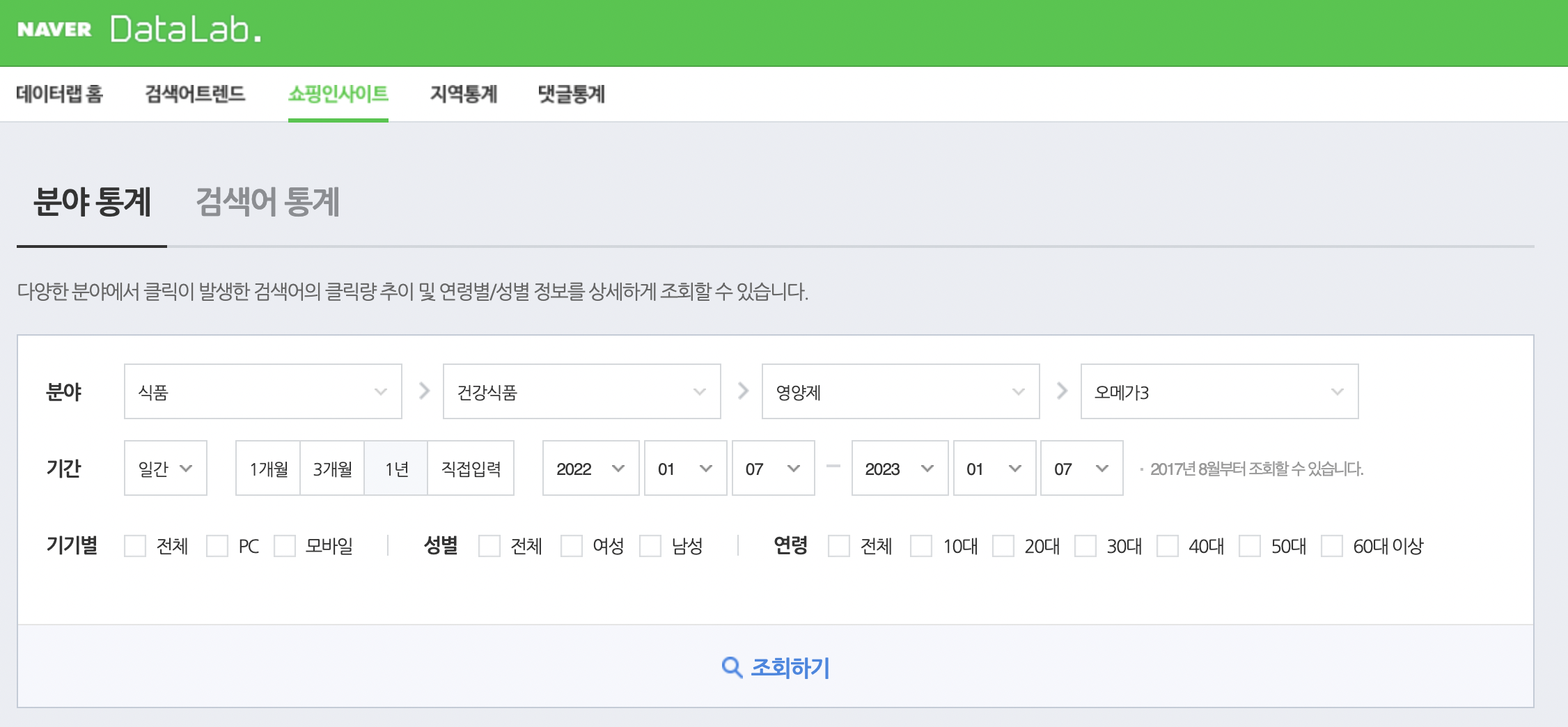Choose the 직접입력 period option
This screenshot has width=1568, height=727.
(471, 468)
